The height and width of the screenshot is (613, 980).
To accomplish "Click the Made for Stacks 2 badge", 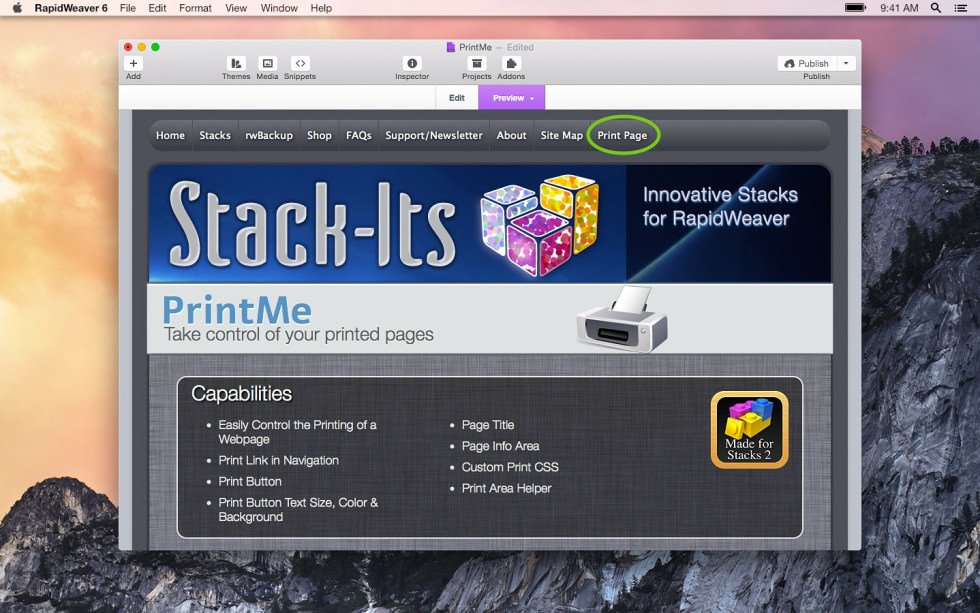I will [x=749, y=430].
